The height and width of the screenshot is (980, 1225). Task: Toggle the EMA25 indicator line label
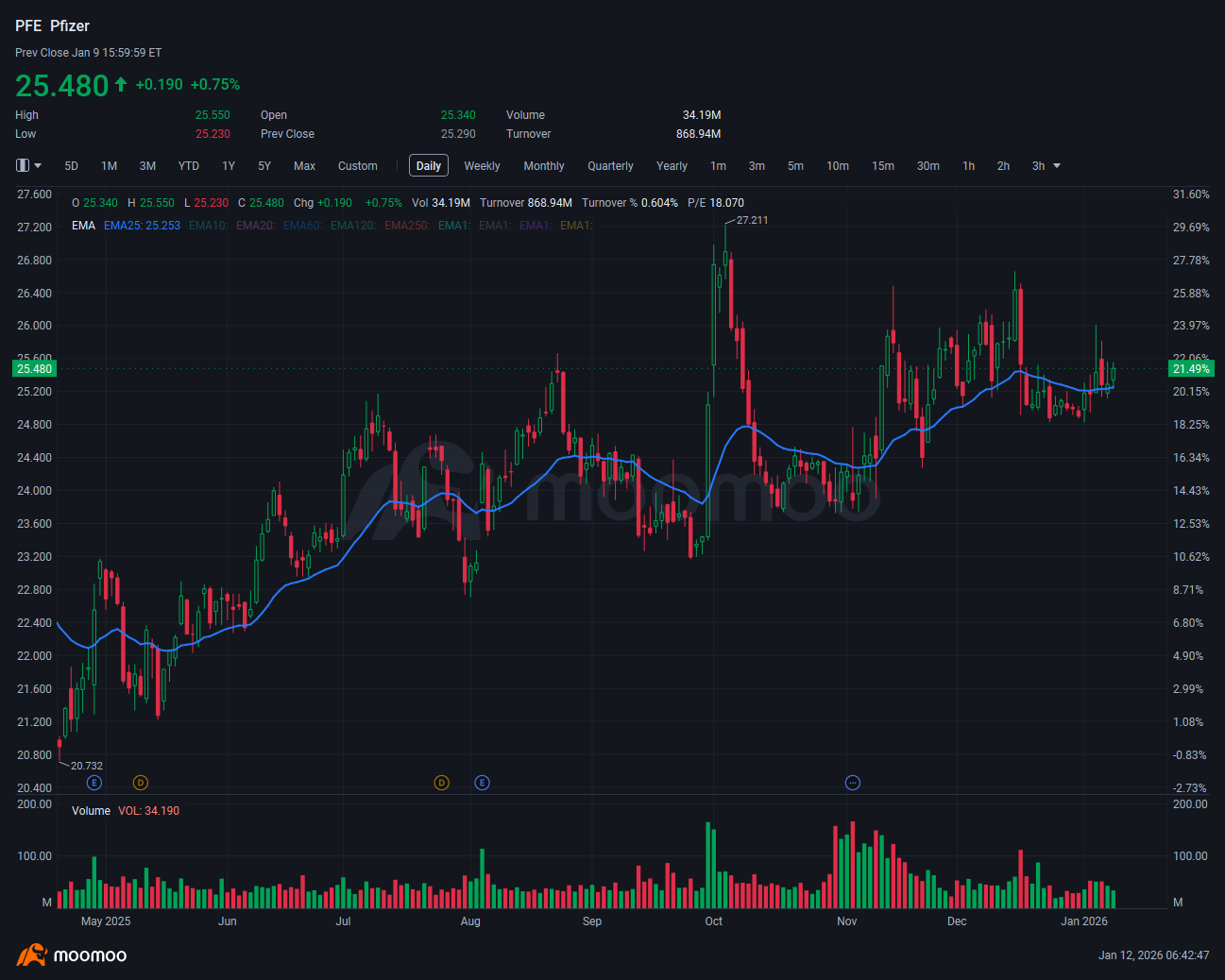pos(142,226)
